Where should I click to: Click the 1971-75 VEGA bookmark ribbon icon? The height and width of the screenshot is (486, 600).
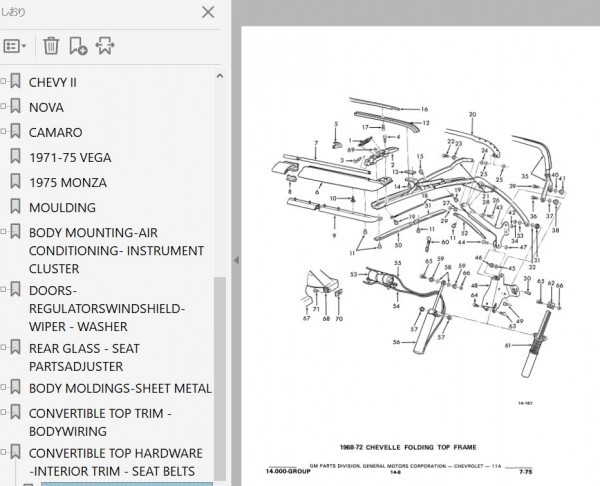[x=15, y=156]
